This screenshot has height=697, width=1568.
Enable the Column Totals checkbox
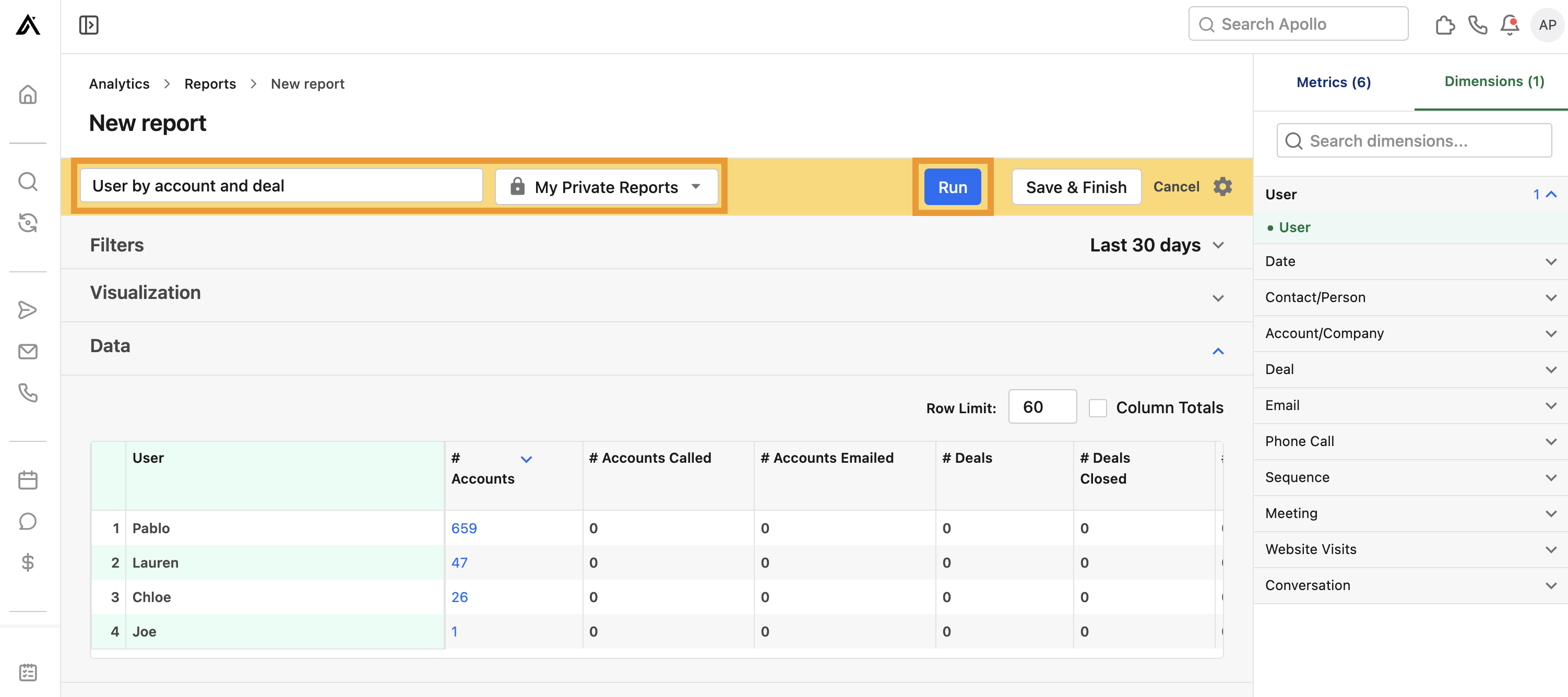pyautogui.click(x=1098, y=407)
